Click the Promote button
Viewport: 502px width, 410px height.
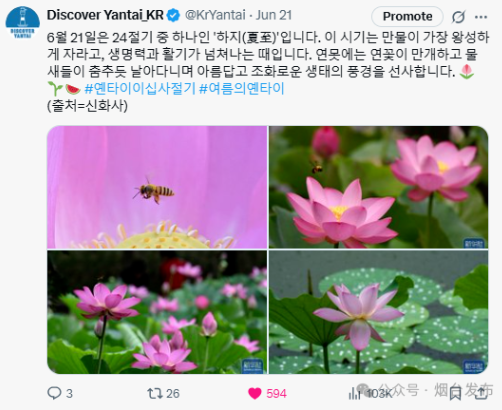pos(407,16)
